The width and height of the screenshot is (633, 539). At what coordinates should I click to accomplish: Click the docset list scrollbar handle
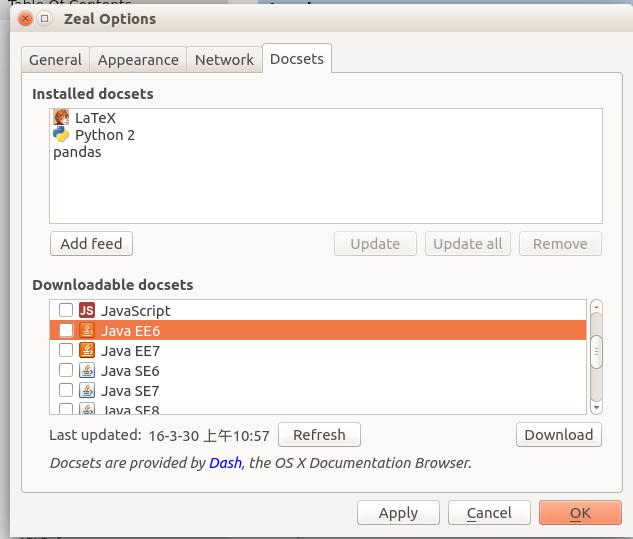[x=596, y=352]
